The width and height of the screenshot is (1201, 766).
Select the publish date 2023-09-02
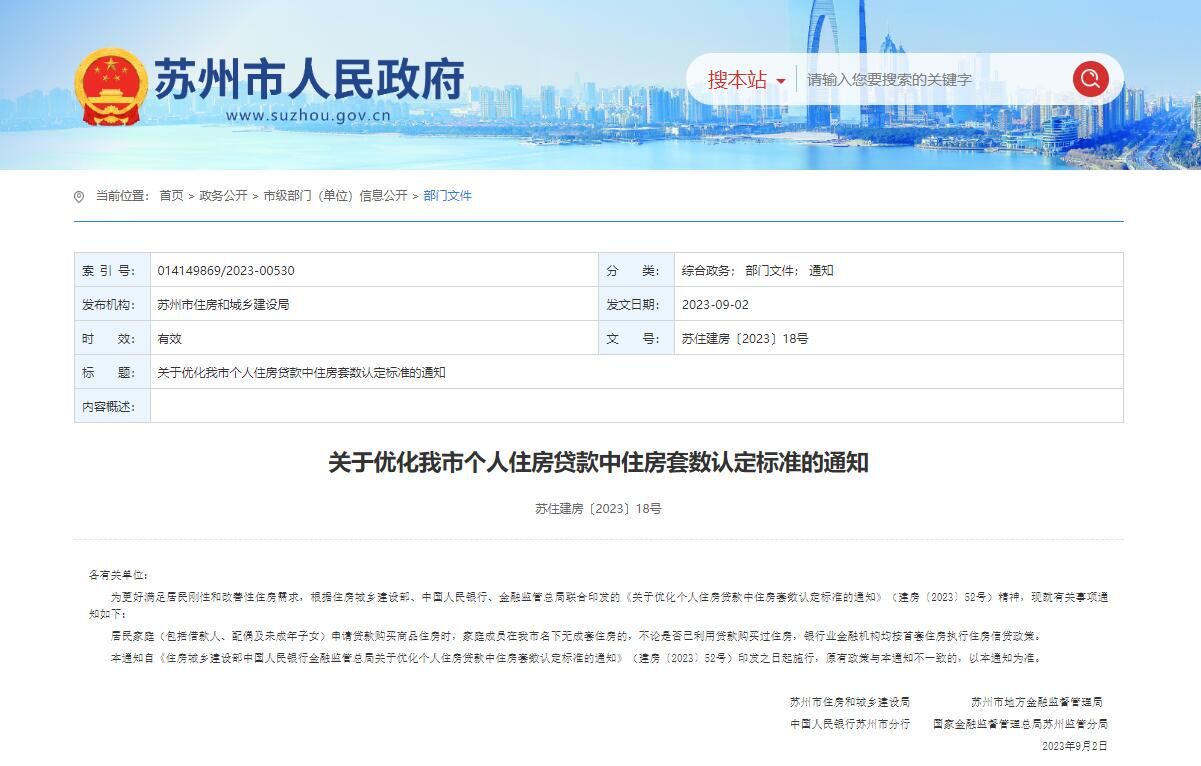coord(715,305)
